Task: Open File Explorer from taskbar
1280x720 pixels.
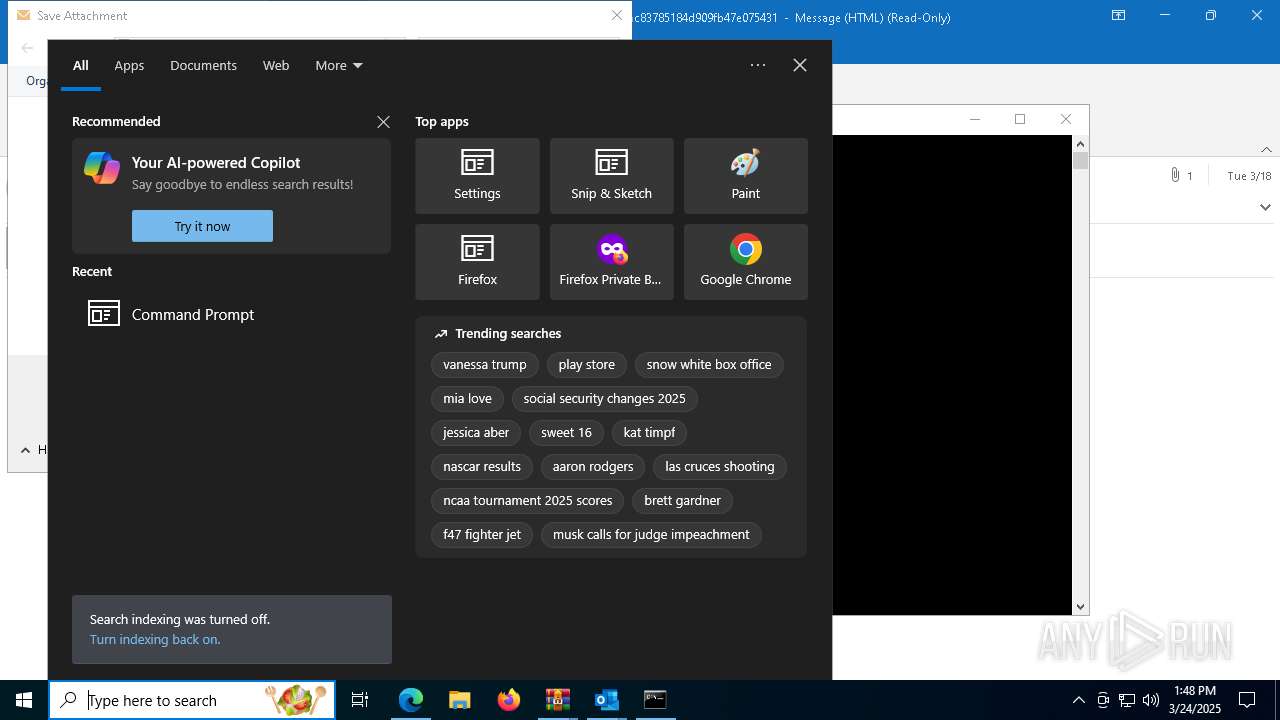Action: (459, 700)
